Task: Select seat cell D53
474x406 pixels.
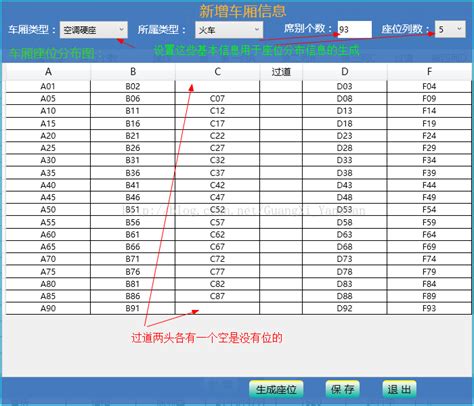Action: (x=345, y=210)
